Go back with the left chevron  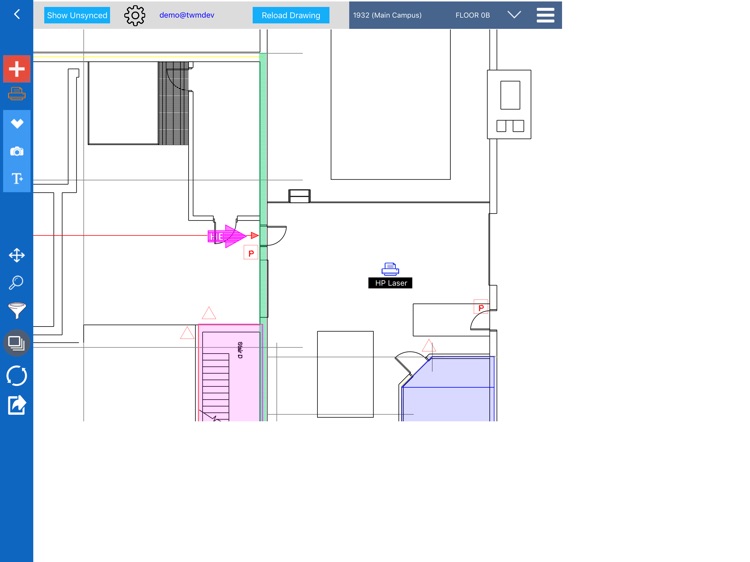pyautogui.click(x=17, y=14)
